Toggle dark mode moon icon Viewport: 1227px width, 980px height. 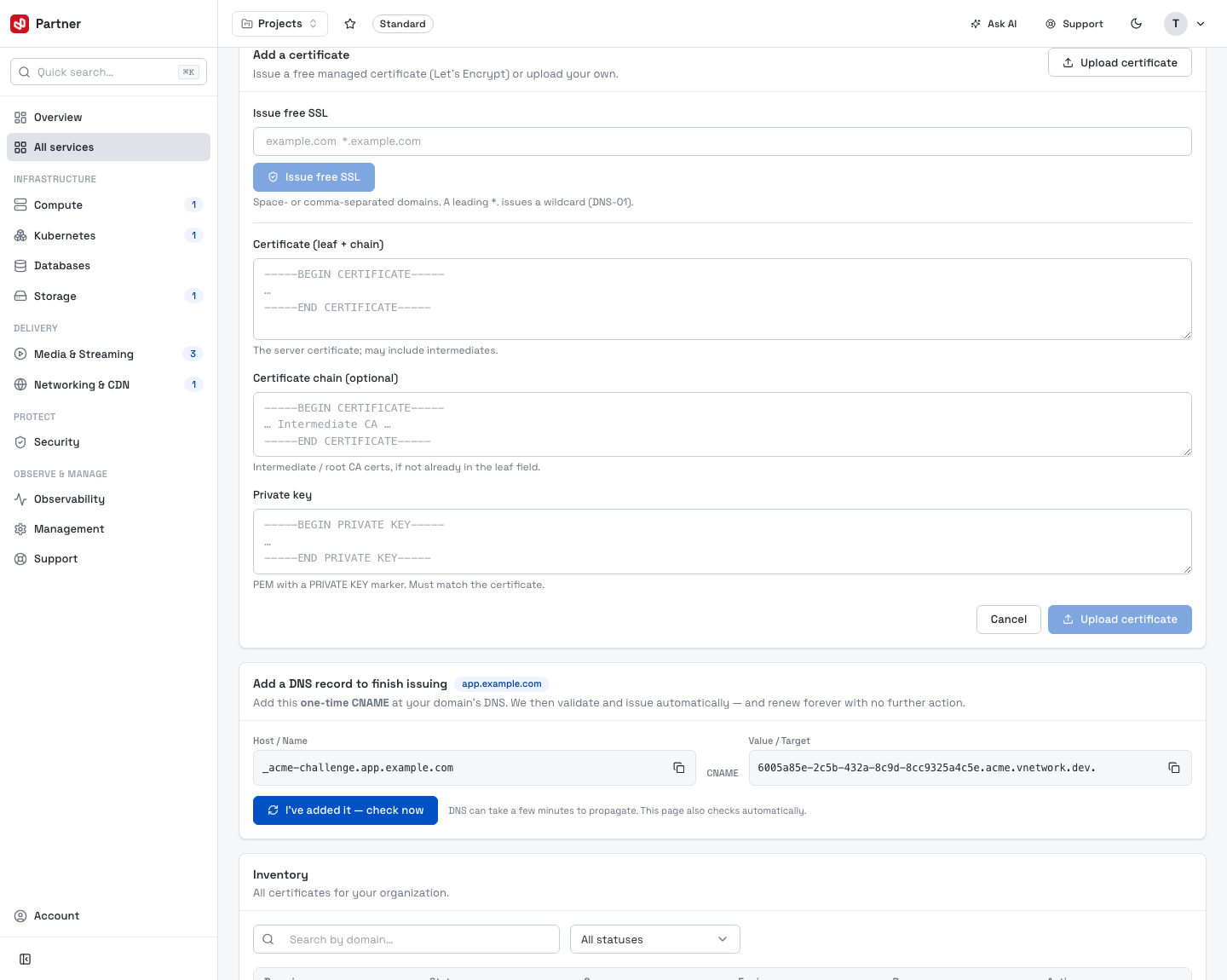(1136, 24)
